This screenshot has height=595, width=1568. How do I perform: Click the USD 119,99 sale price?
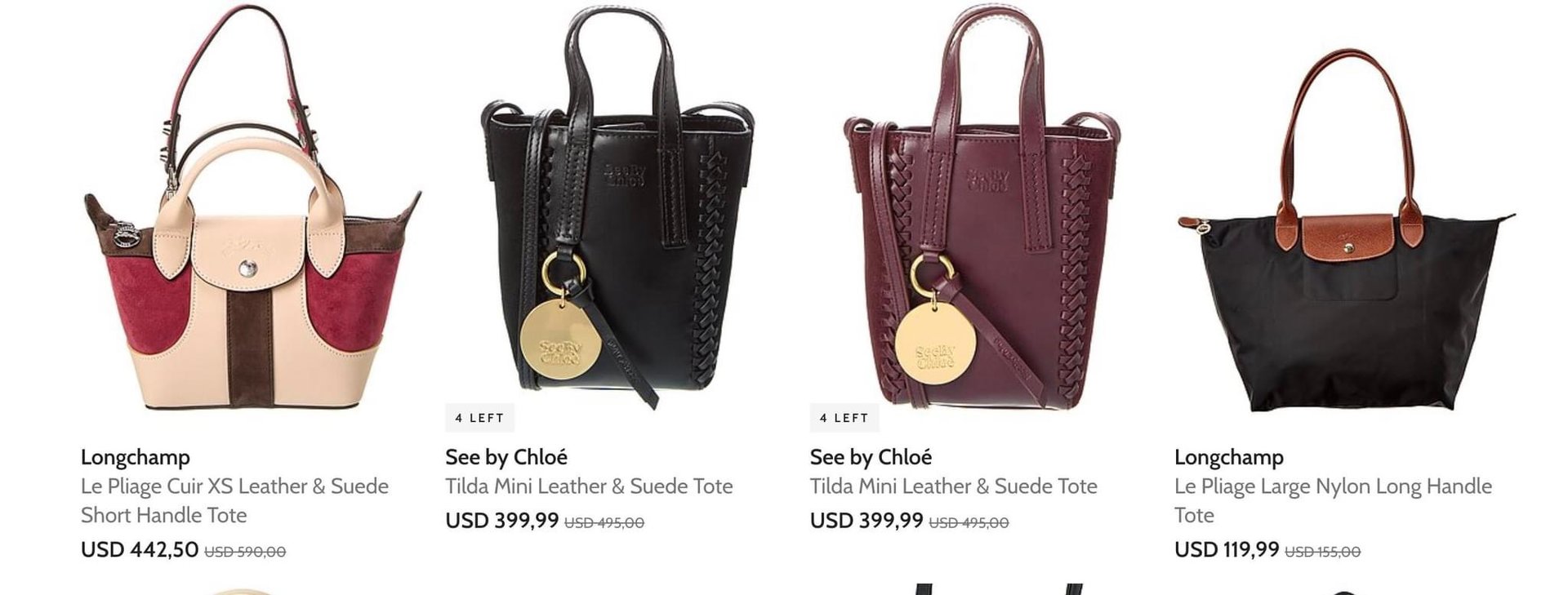pos(1227,550)
